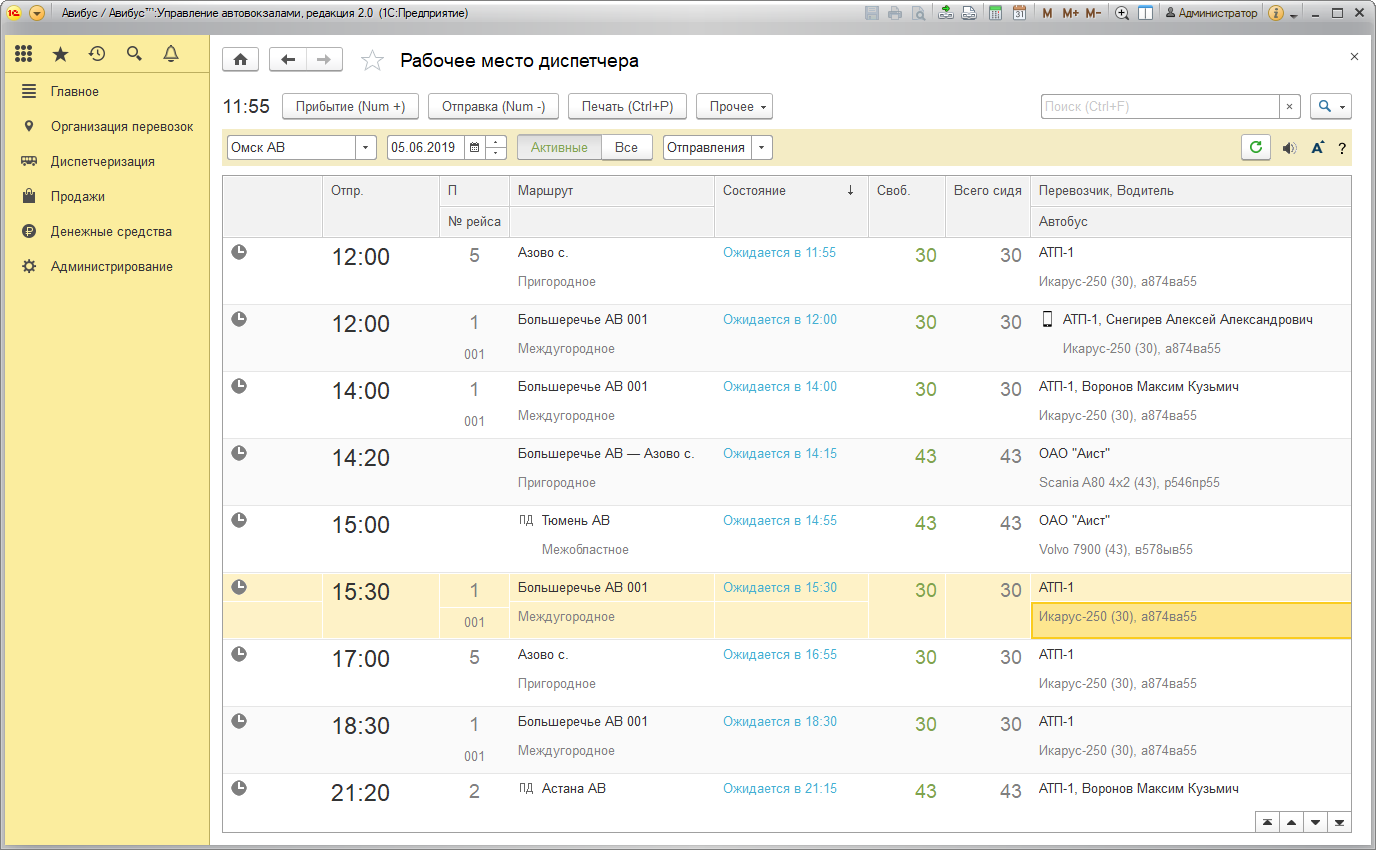Switch filter to Все

(x=626, y=147)
